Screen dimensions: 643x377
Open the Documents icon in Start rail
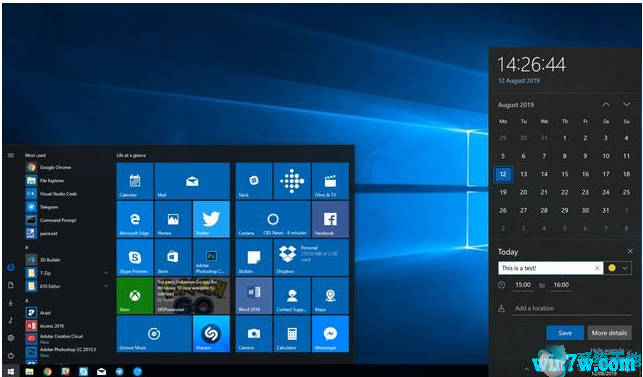pos(11,285)
